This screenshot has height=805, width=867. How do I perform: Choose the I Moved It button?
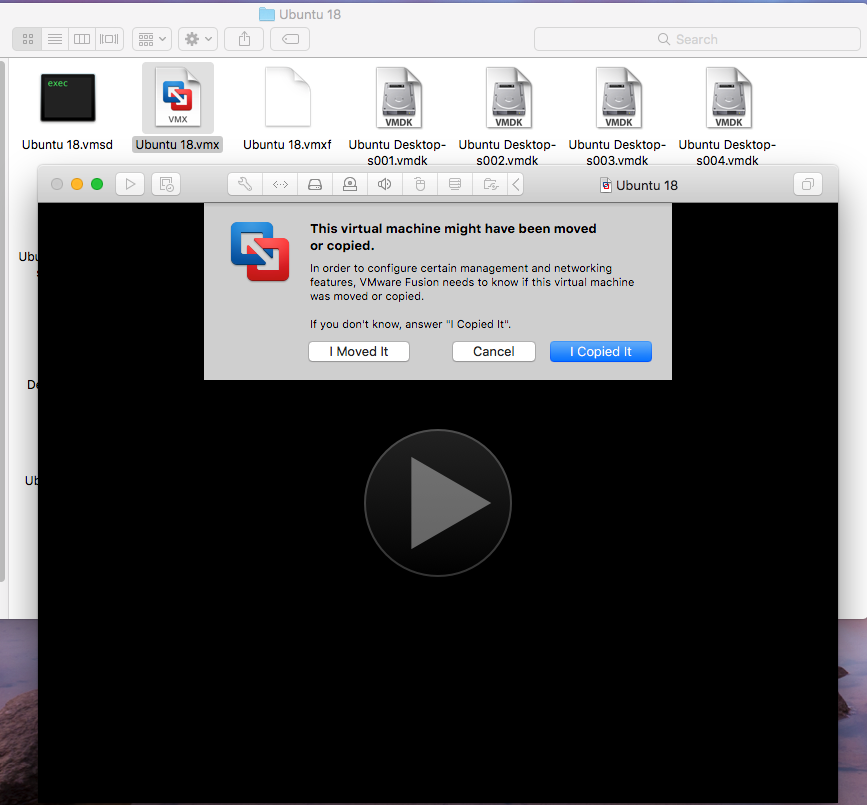click(359, 352)
